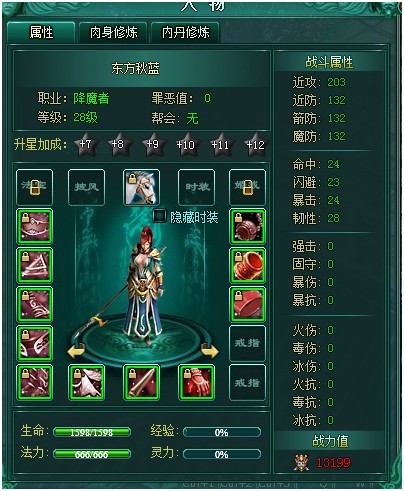Switch to the 内丹修炼 tab

click(x=185, y=32)
